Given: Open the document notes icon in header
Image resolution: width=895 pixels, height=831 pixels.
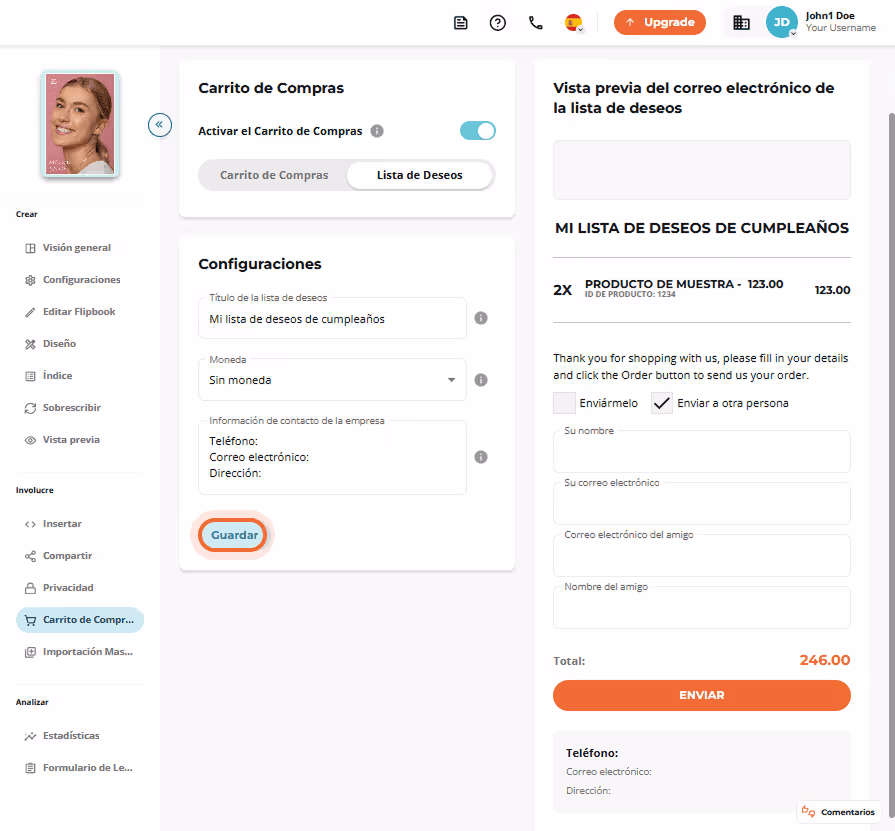Looking at the screenshot, I should (461, 23).
